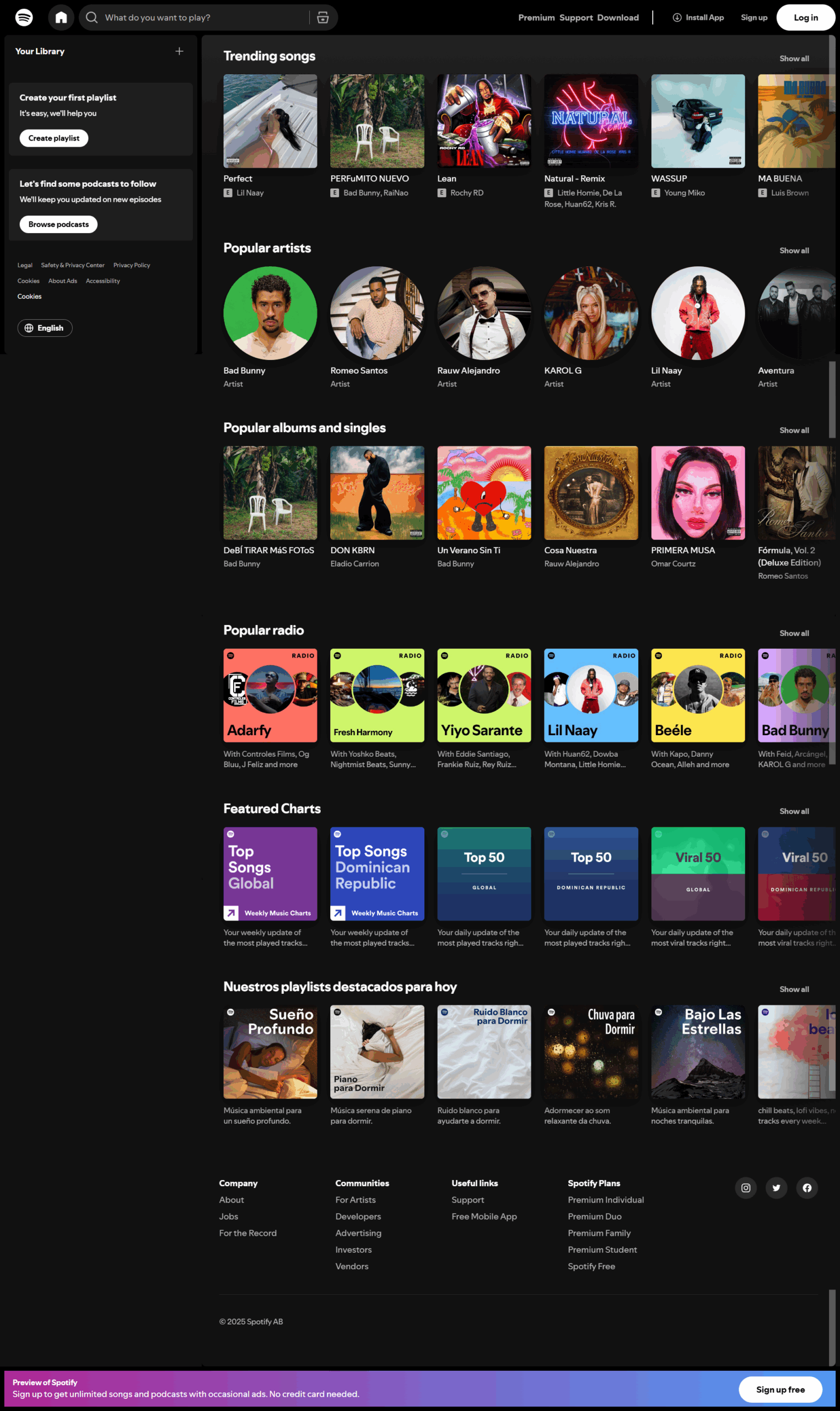This screenshot has width=840, height=1411.
Task: Click the globe icon on the English button
Action: pyautogui.click(x=29, y=328)
